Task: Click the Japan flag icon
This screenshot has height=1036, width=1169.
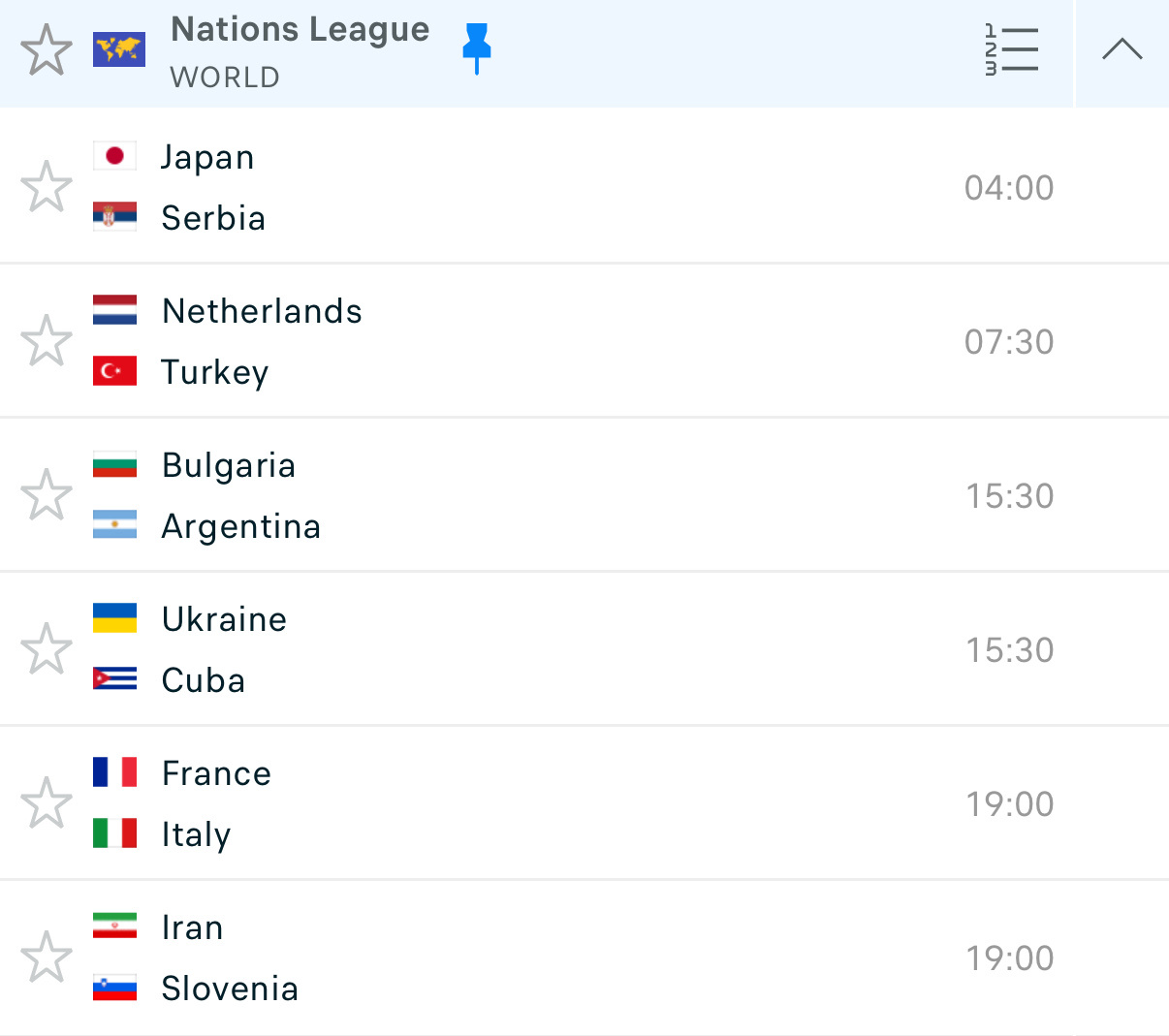Action: click(x=114, y=156)
